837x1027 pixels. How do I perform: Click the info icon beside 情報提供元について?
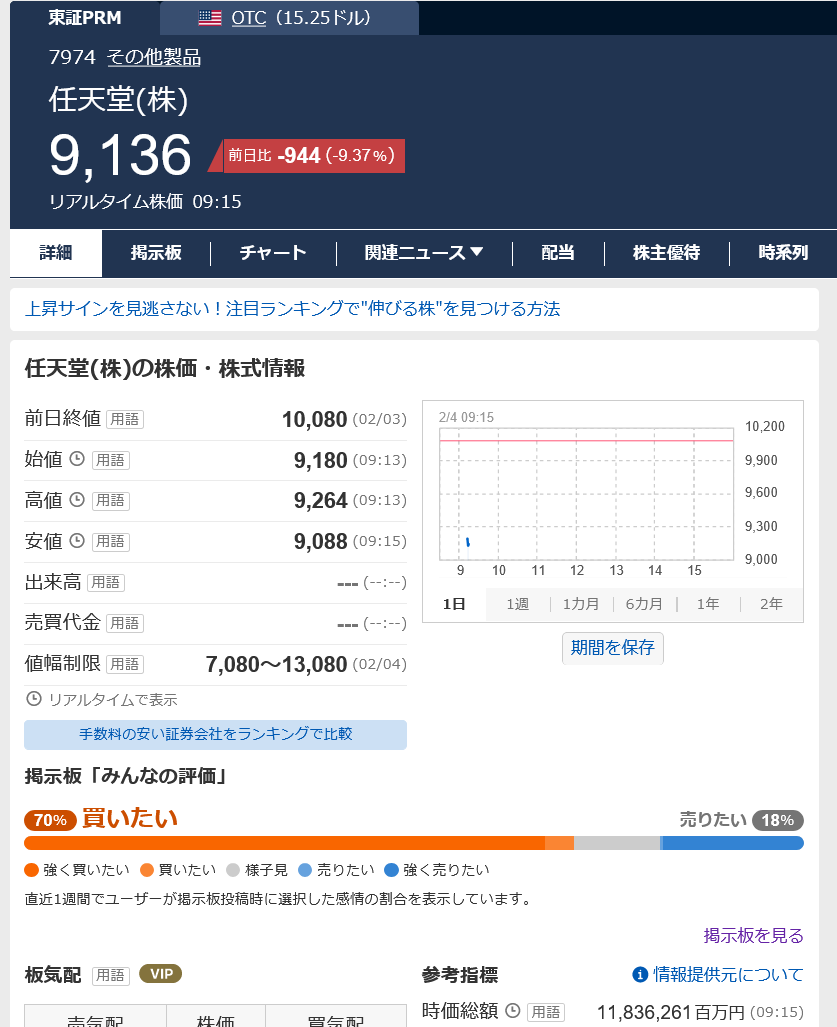(x=640, y=974)
